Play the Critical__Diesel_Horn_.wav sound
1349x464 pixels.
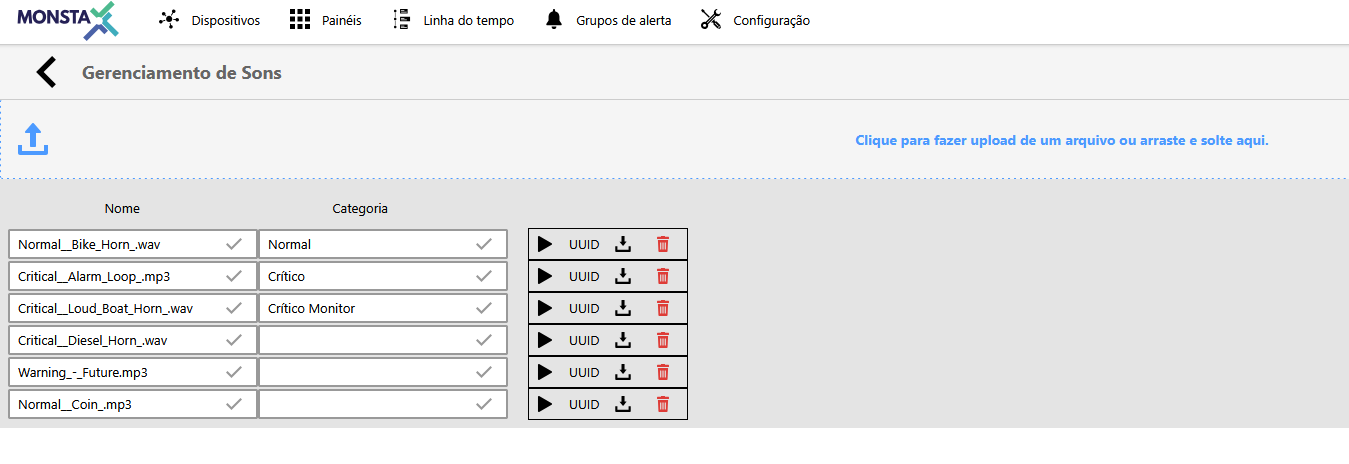[544, 340]
